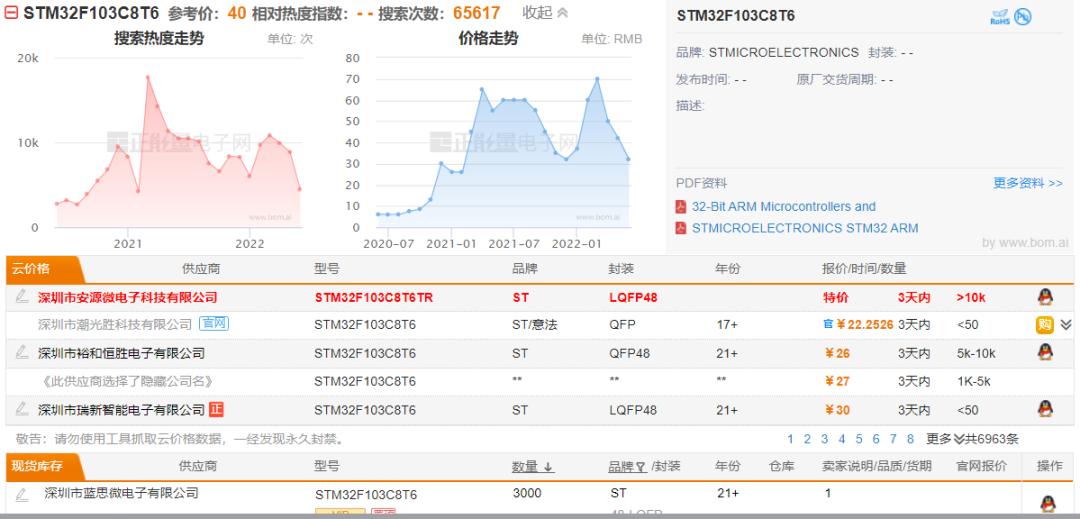This screenshot has width=1080, height=519.
Task: Click PDF icon beside 32-Bit ARM Microcontrollers
Action: pos(681,206)
